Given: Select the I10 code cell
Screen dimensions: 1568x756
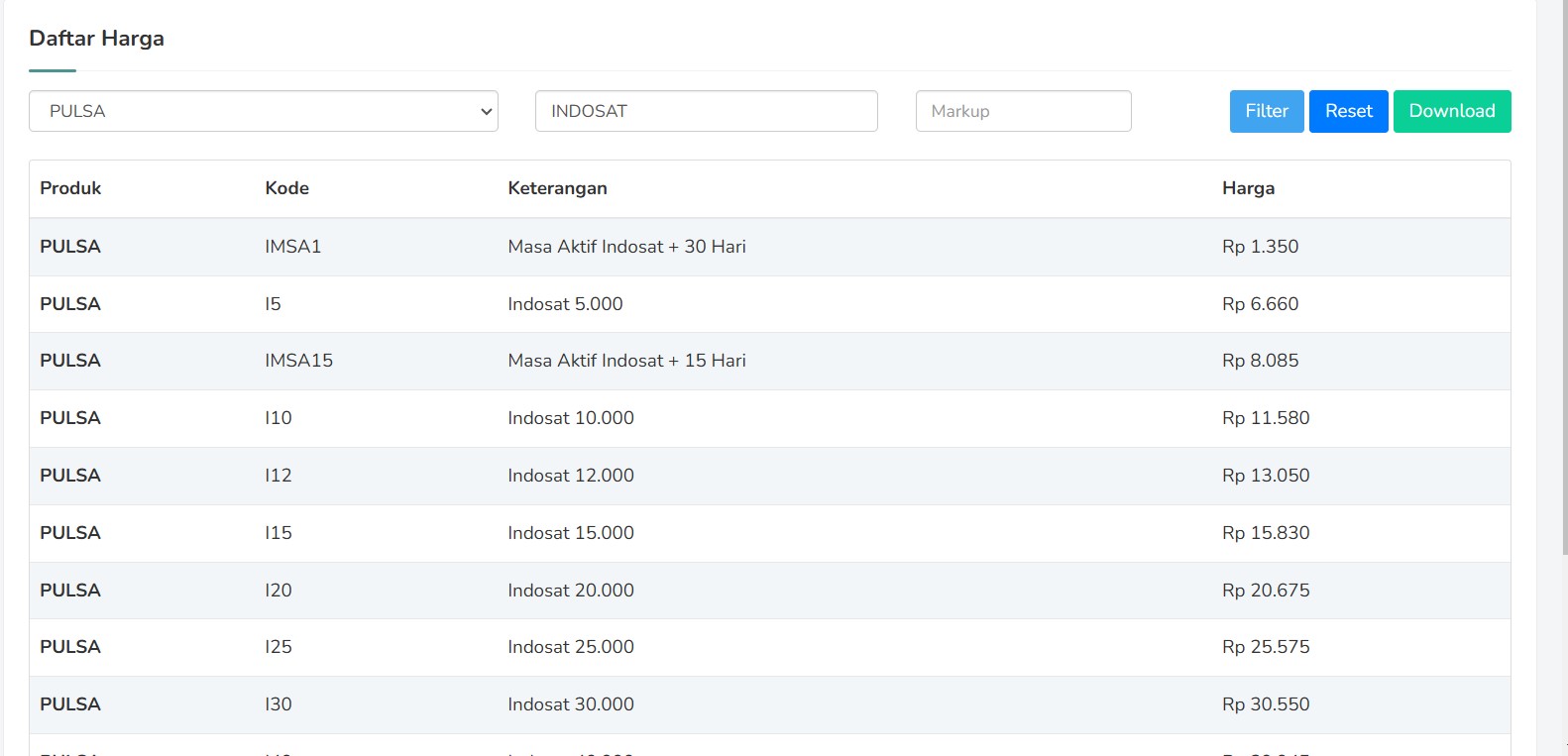Looking at the screenshot, I should tap(278, 418).
